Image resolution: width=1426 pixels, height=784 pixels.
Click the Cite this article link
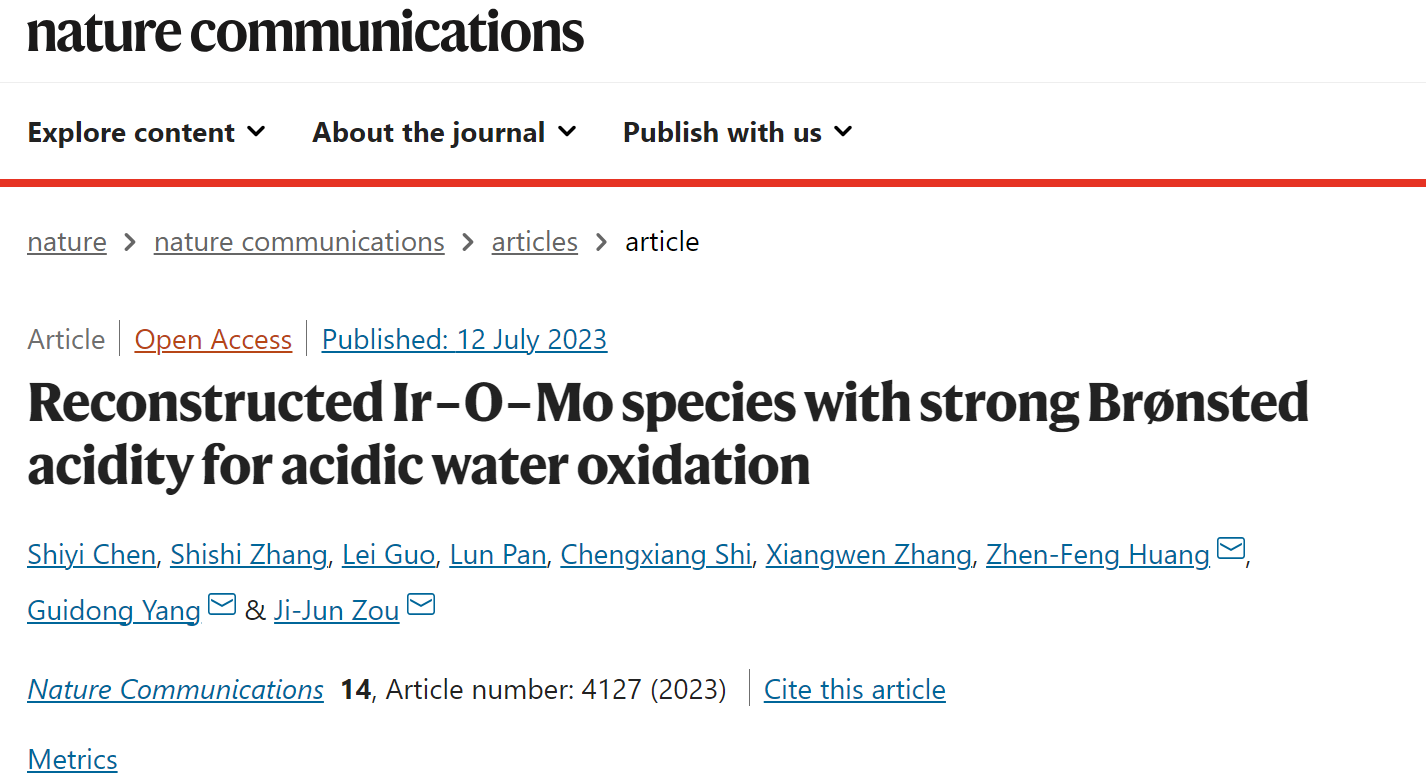point(855,690)
